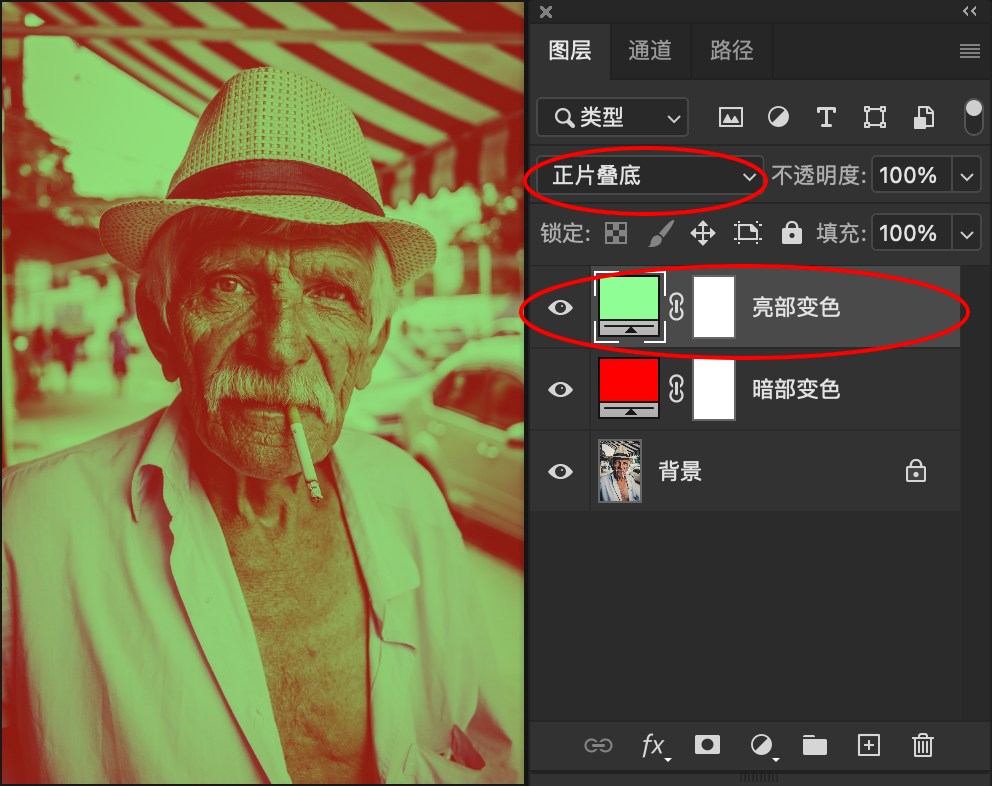Hide the 背景 layer
Screen dimensions: 992x786
[560, 471]
